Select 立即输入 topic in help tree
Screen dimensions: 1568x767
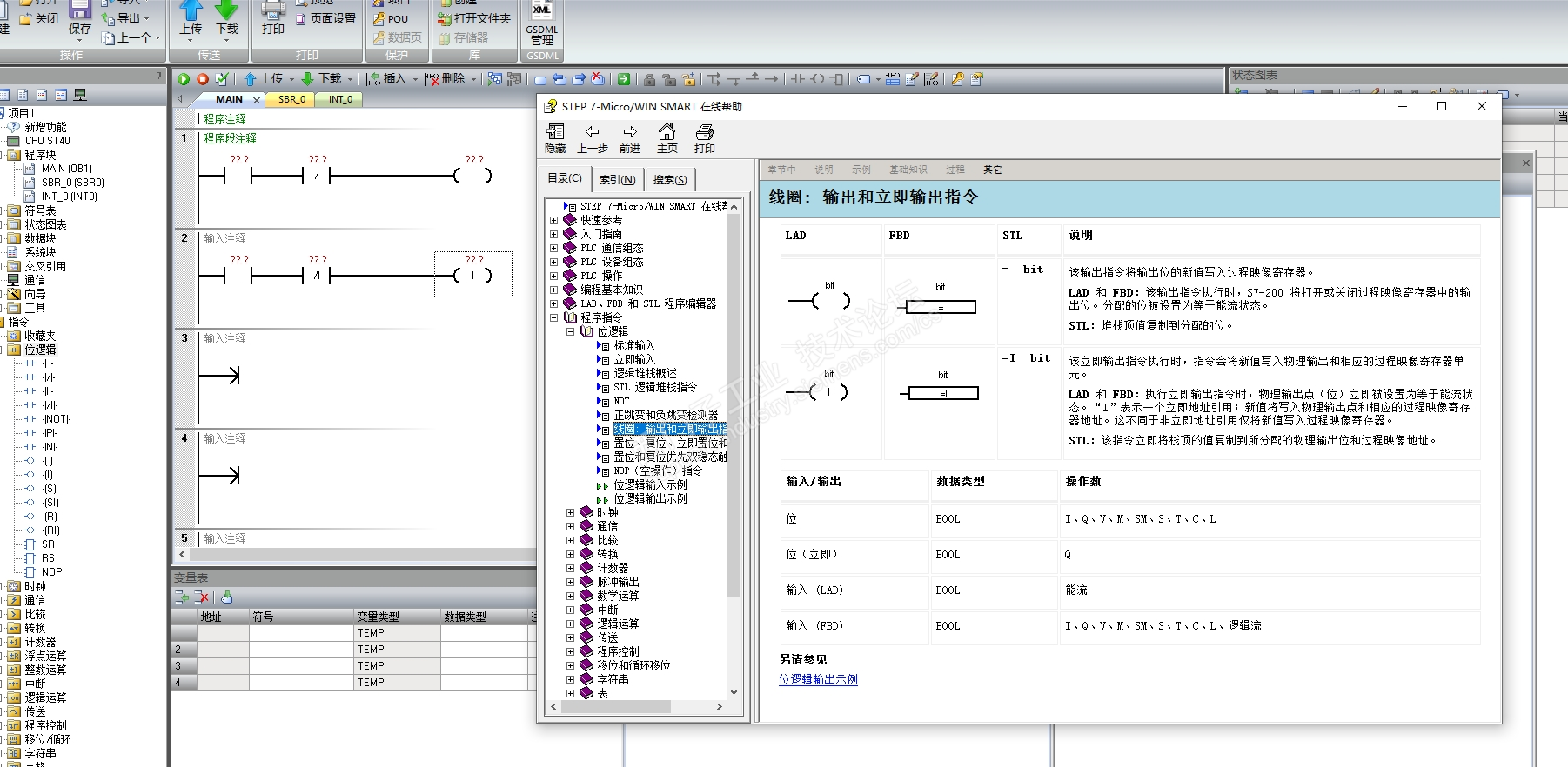click(634, 359)
